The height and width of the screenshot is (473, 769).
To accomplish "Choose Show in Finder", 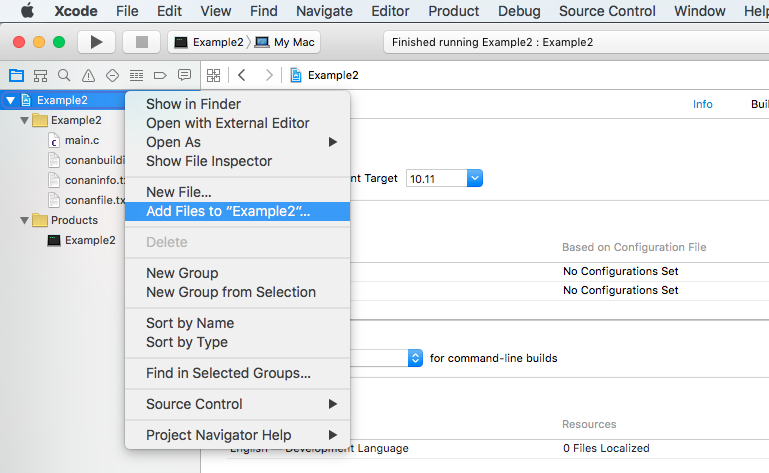I will pyautogui.click(x=237, y=104).
